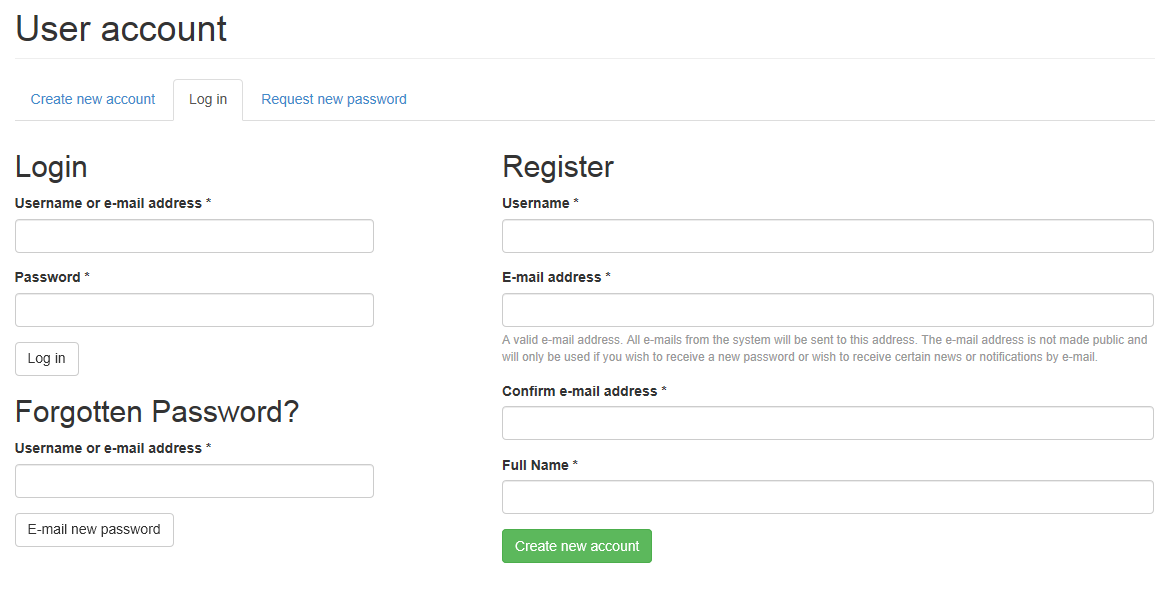Click the Forgotten Password username field
Screen dimensions: 1174x597
pos(194,481)
